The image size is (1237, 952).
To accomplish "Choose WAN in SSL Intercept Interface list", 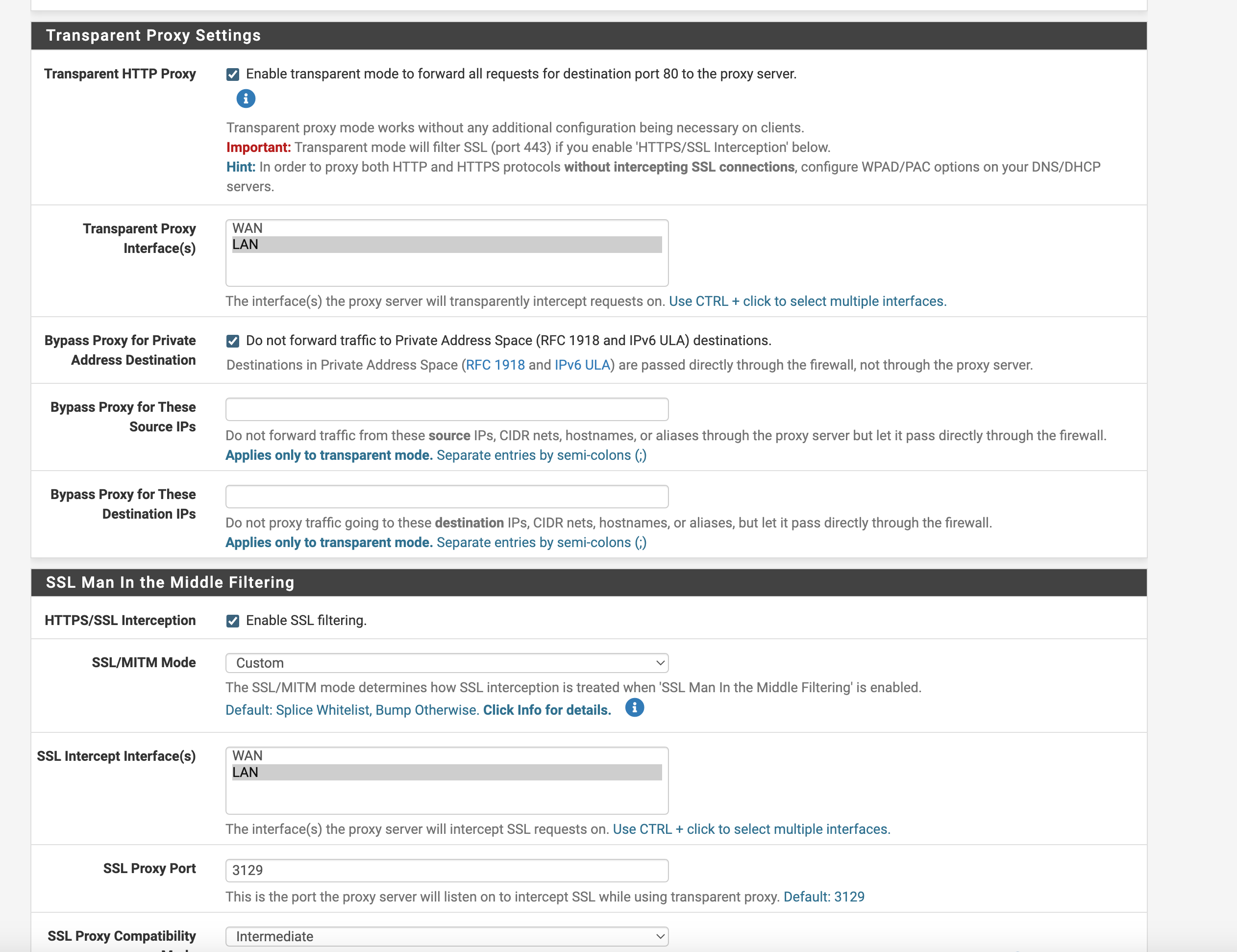I will click(447, 755).
